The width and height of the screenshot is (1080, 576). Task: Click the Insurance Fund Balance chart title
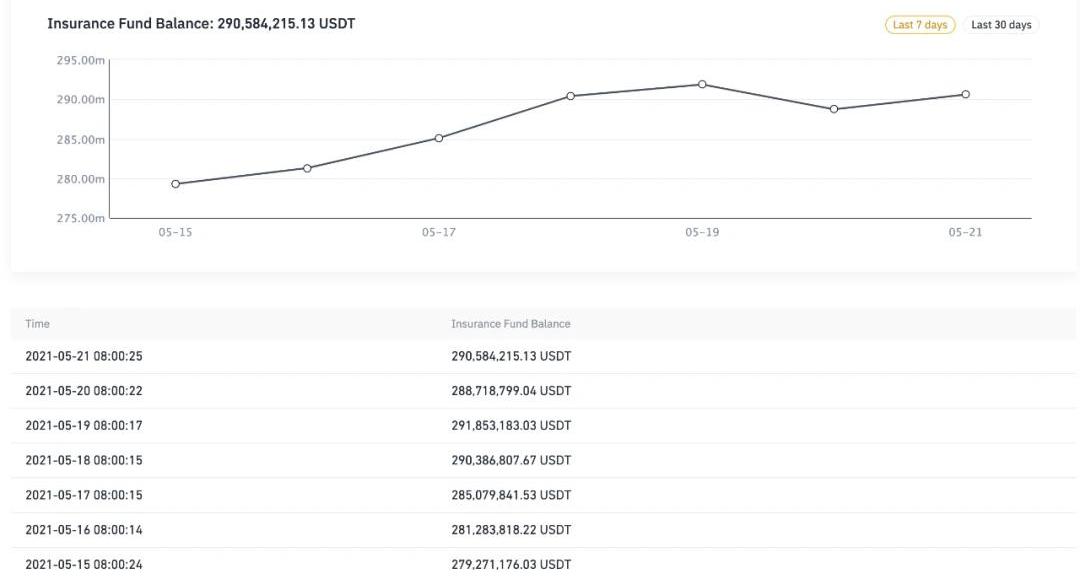tap(201, 24)
